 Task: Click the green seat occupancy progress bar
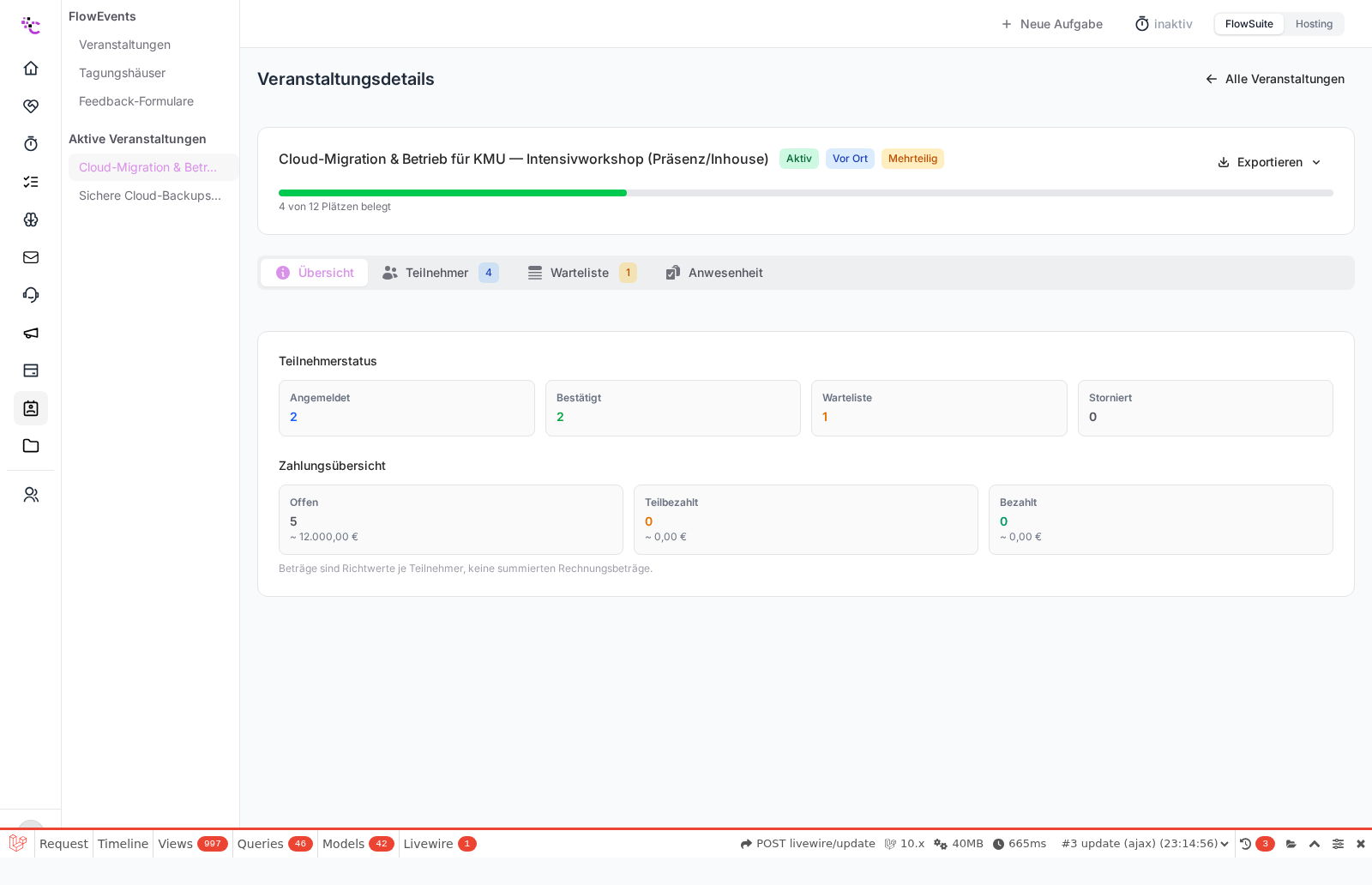(x=453, y=193)
